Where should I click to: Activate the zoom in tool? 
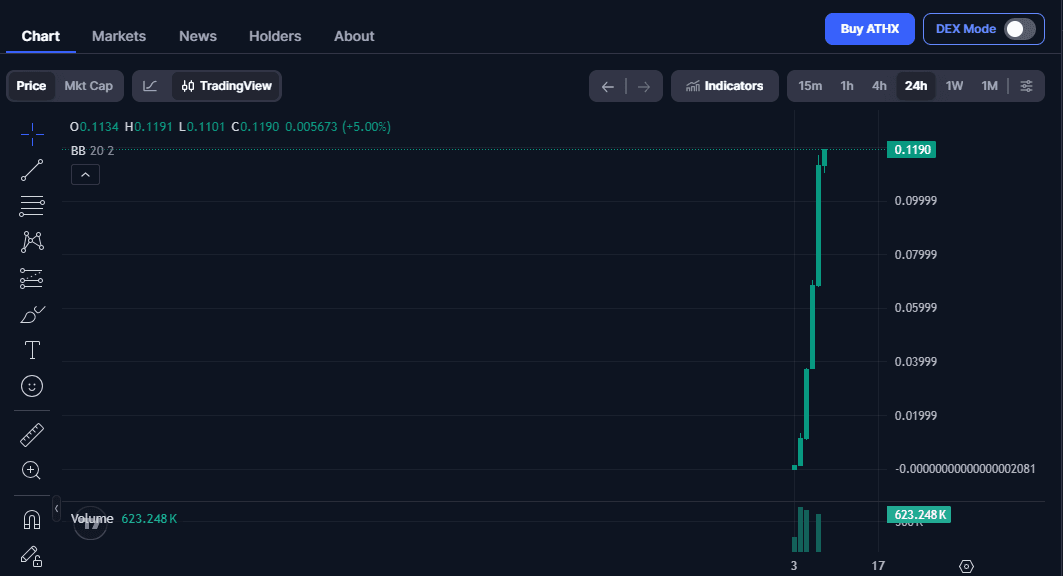click(32, 470)
